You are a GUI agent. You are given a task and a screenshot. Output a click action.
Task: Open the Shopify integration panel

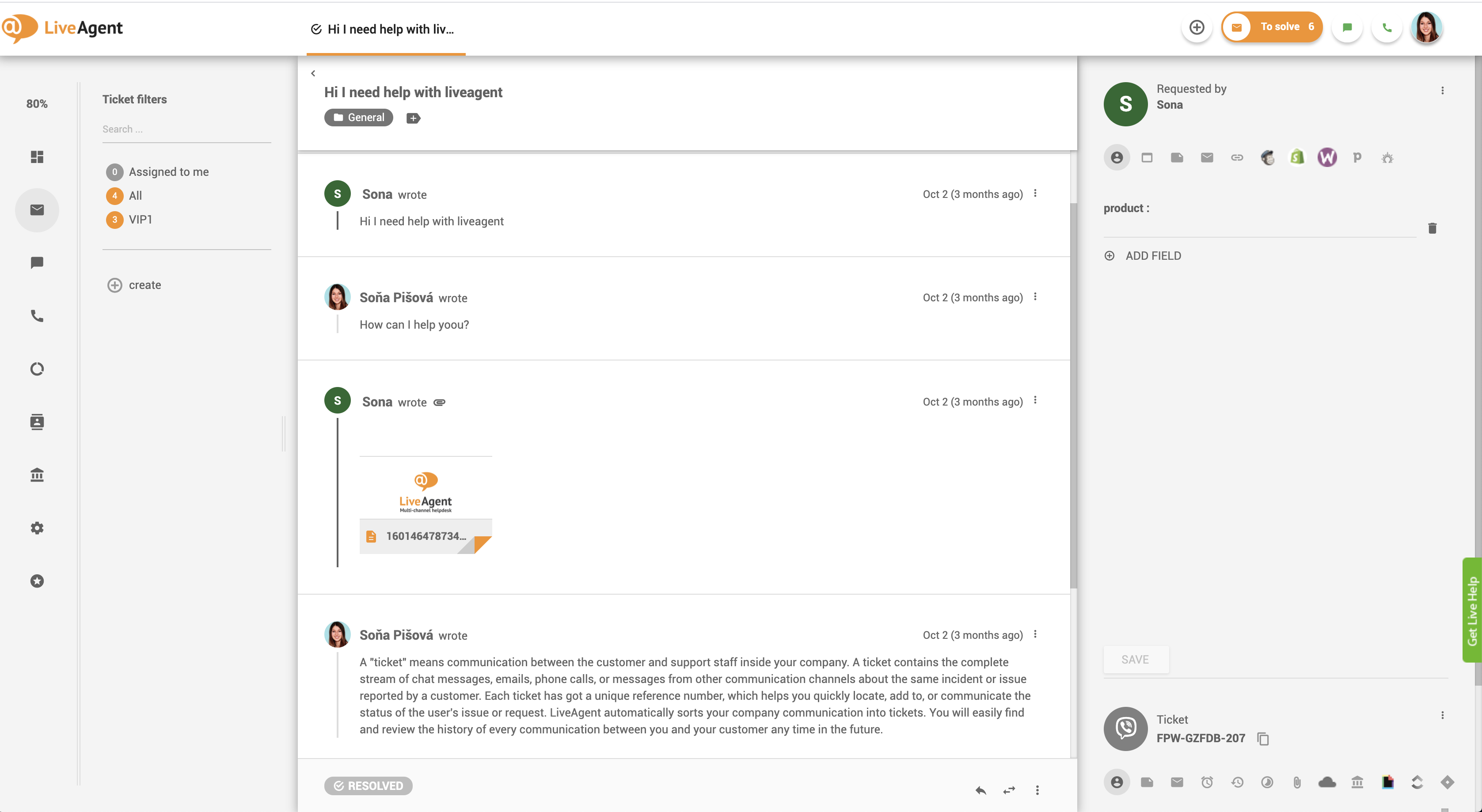click(x=1297, y=157)
